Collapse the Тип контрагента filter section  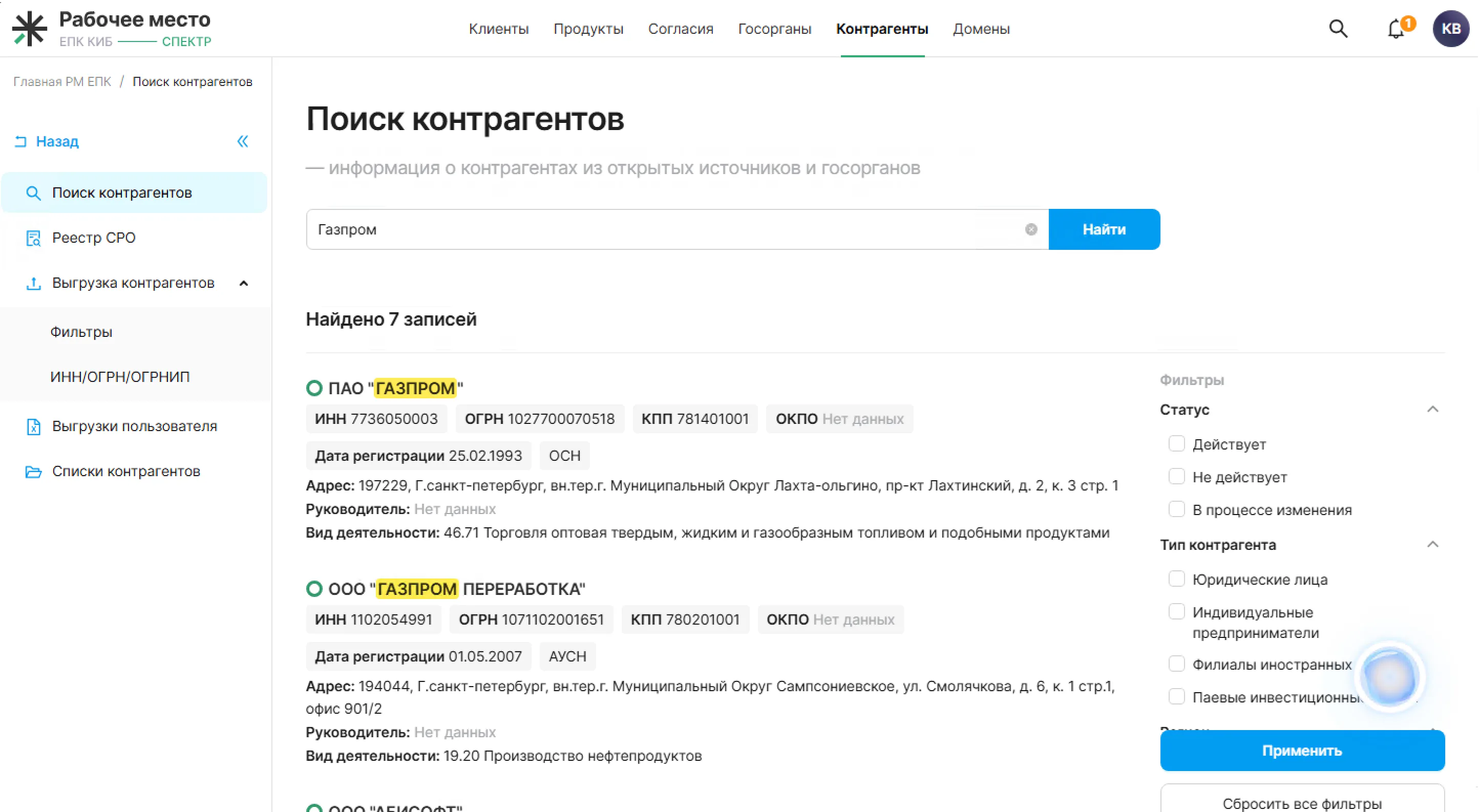tap(1432, 544)
